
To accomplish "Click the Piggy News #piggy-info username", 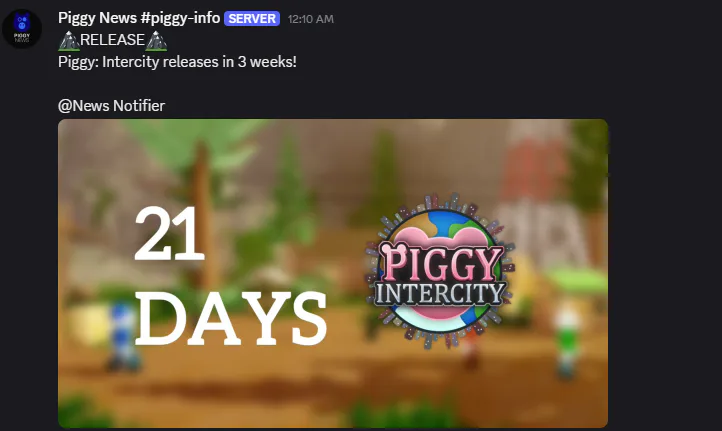I will 139,18.
